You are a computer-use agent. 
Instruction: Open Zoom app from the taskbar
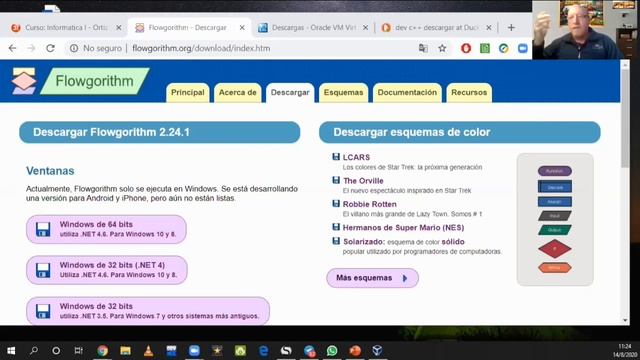[194, 351]
